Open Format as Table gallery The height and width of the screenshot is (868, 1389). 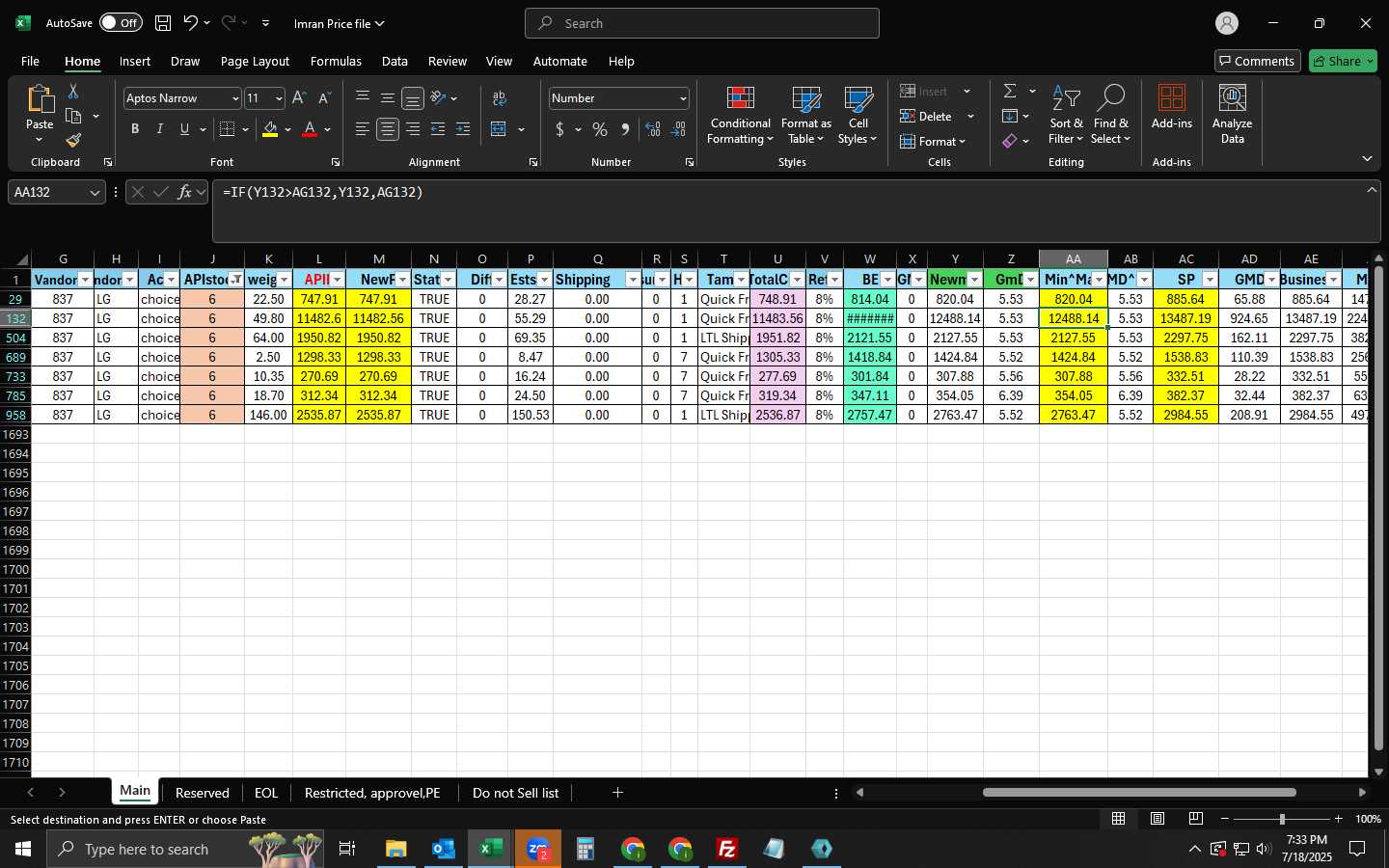pos(806,116)
